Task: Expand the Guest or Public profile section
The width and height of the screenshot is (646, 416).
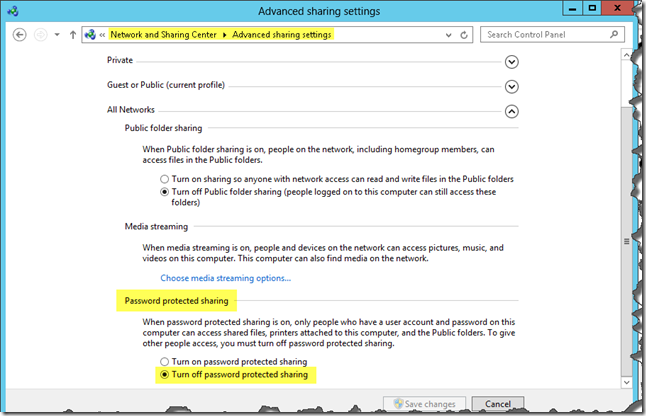Action: [x=512, y=86]
